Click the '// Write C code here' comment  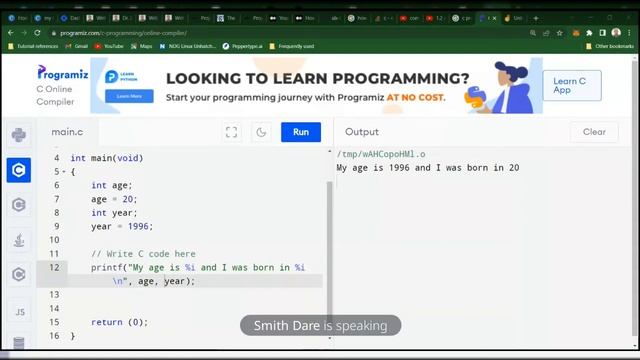tap(143, 254)
